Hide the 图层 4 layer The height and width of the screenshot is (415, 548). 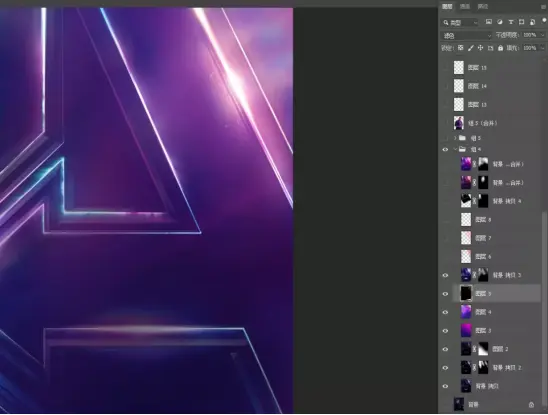click(445, 312)
